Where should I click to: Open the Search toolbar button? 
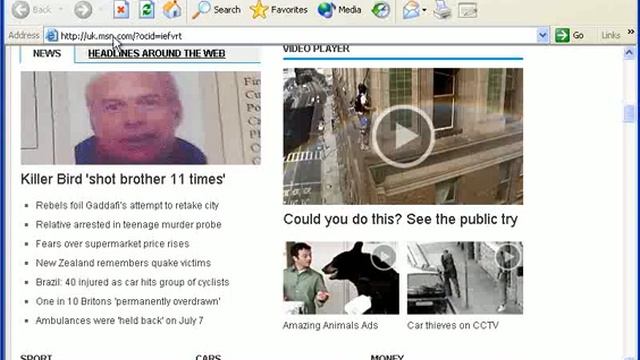(216, 9)
